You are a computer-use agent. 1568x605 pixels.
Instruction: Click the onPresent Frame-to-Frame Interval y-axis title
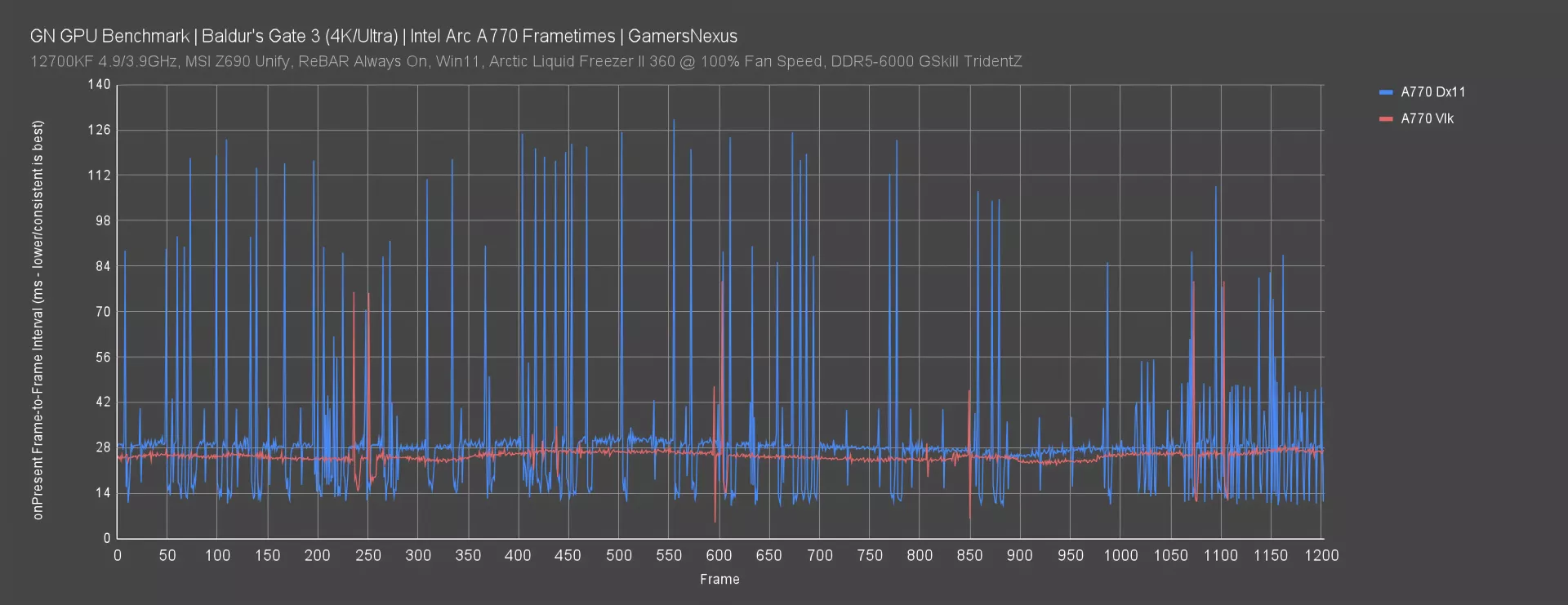tap(38, 320)
